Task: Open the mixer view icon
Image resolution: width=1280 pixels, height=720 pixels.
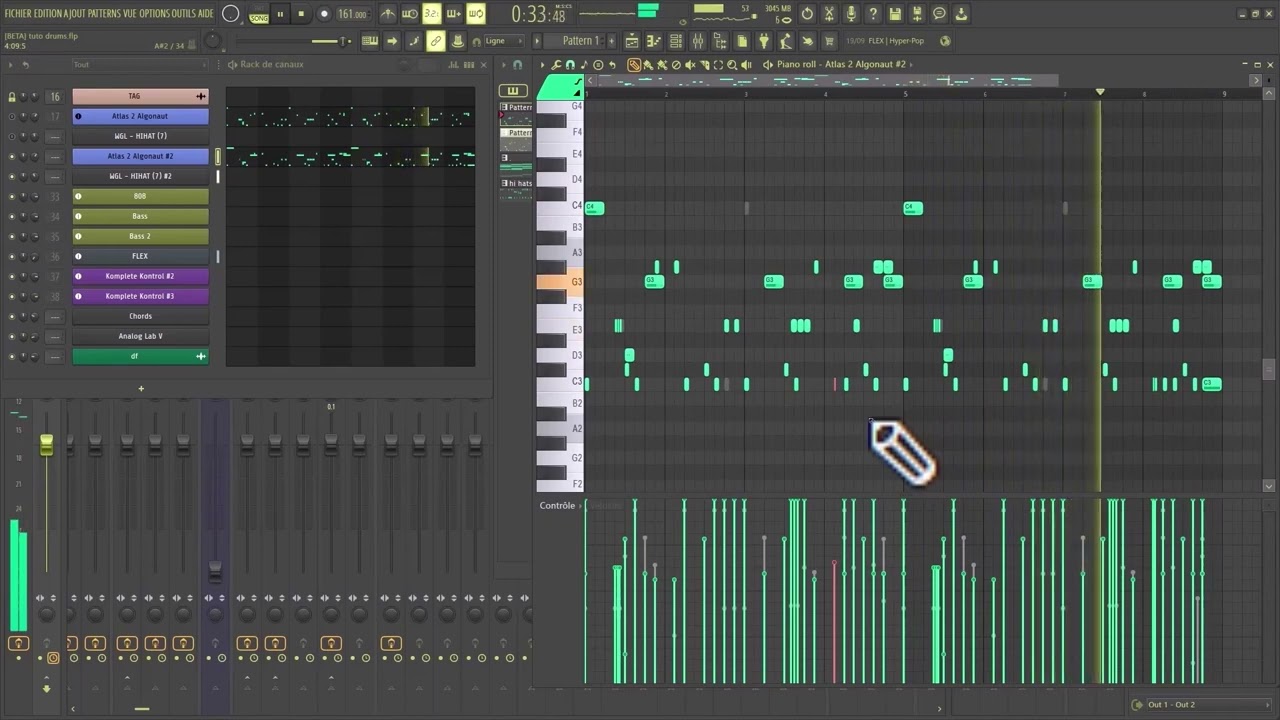Action: point(698,41)
